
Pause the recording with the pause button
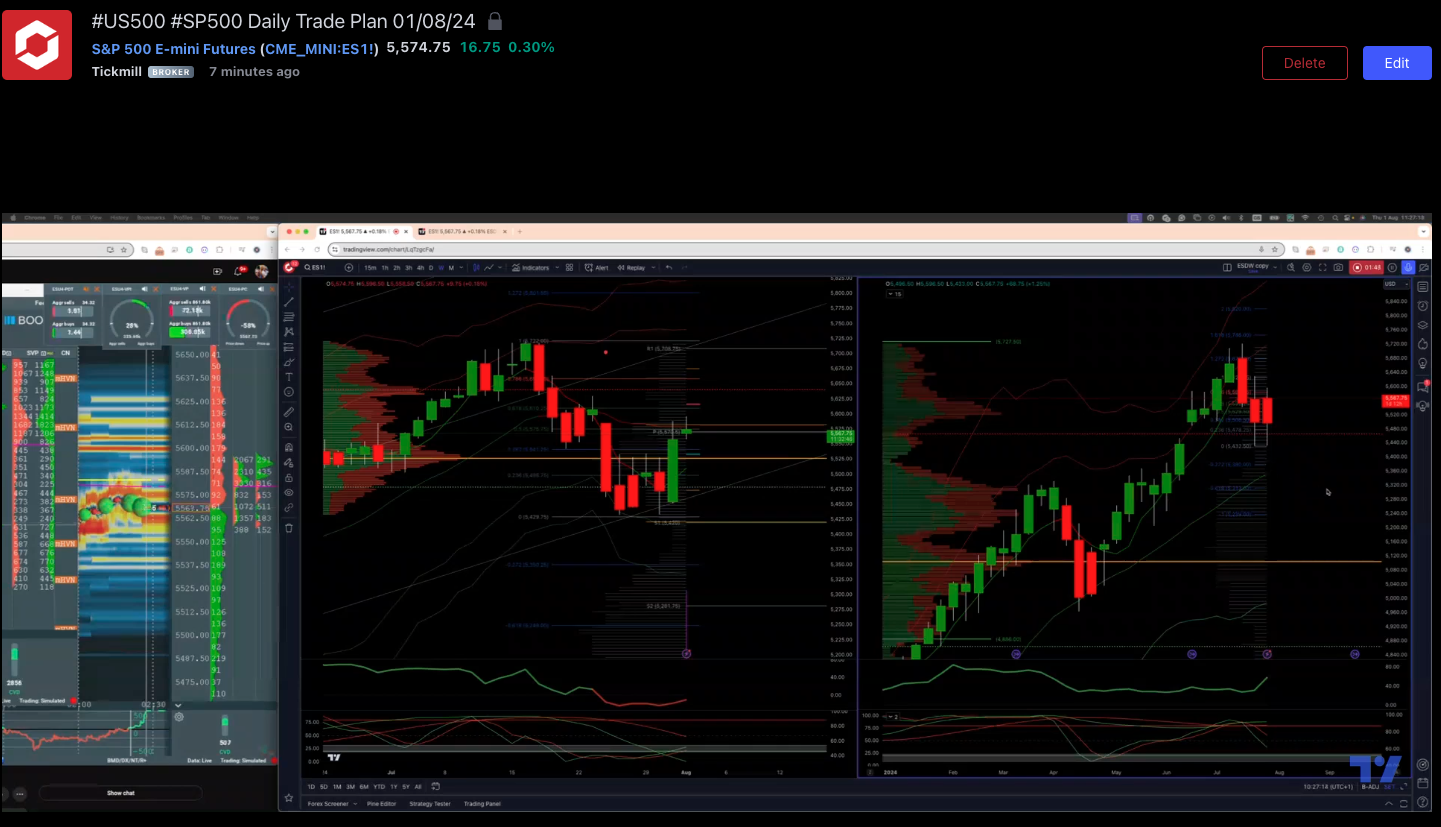point(1392,267)
